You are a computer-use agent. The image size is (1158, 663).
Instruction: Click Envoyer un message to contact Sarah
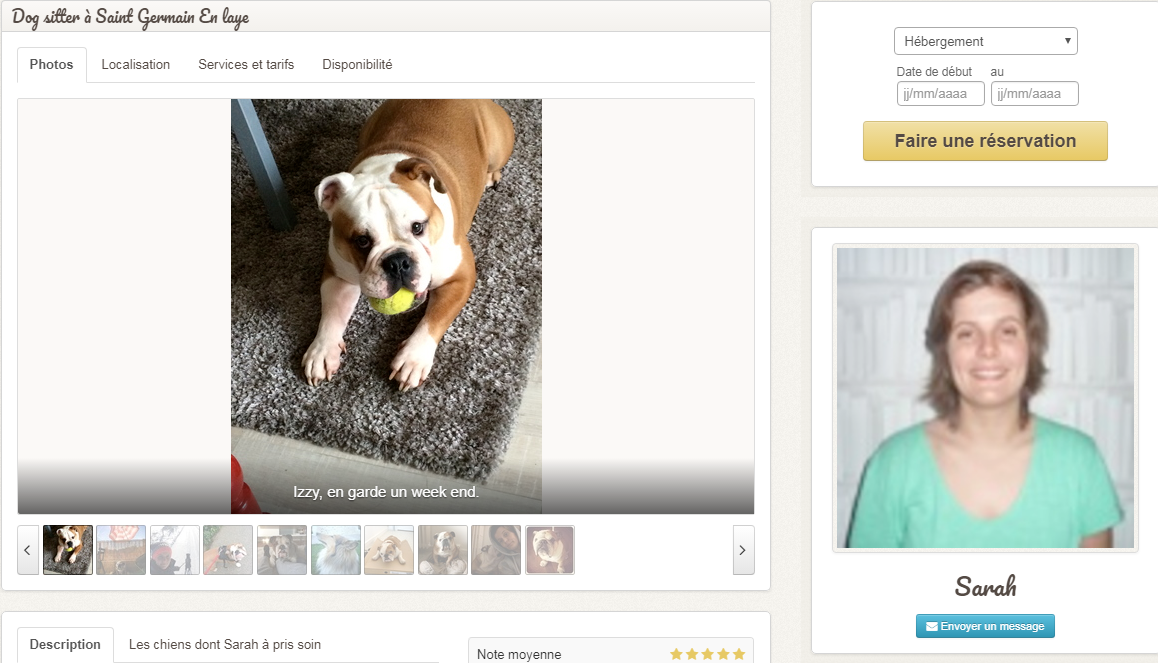(x=985, y=625)
